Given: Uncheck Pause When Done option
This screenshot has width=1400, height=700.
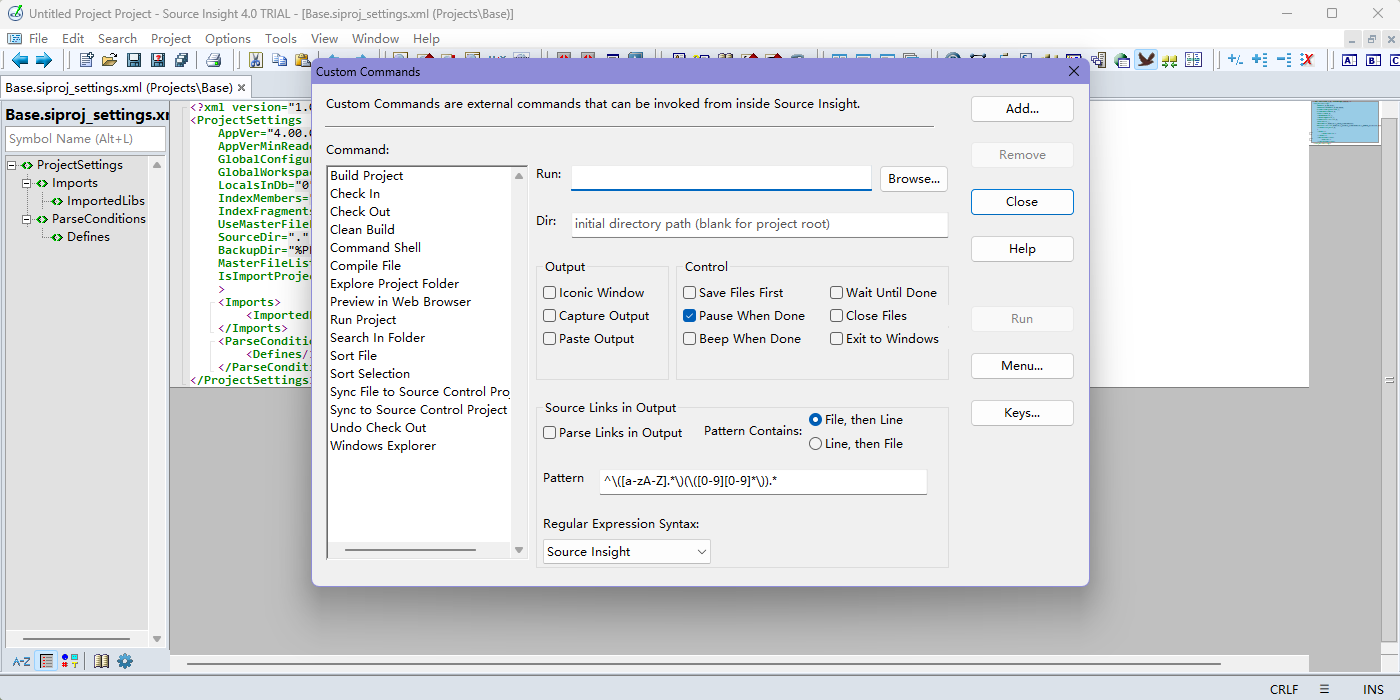Looking at the screenshot, I should (x=690, y=316).
